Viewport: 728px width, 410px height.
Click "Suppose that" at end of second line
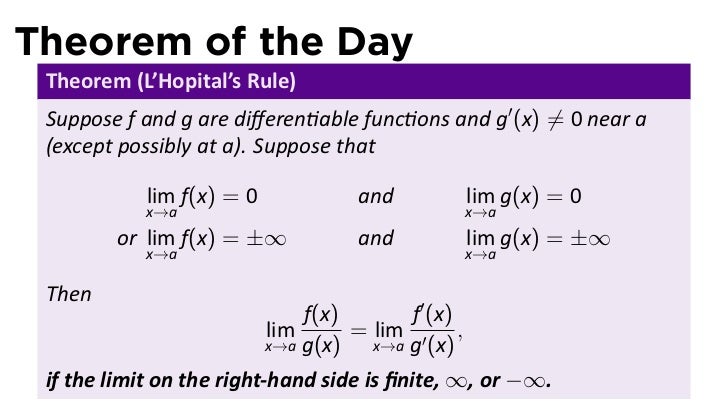314,147
